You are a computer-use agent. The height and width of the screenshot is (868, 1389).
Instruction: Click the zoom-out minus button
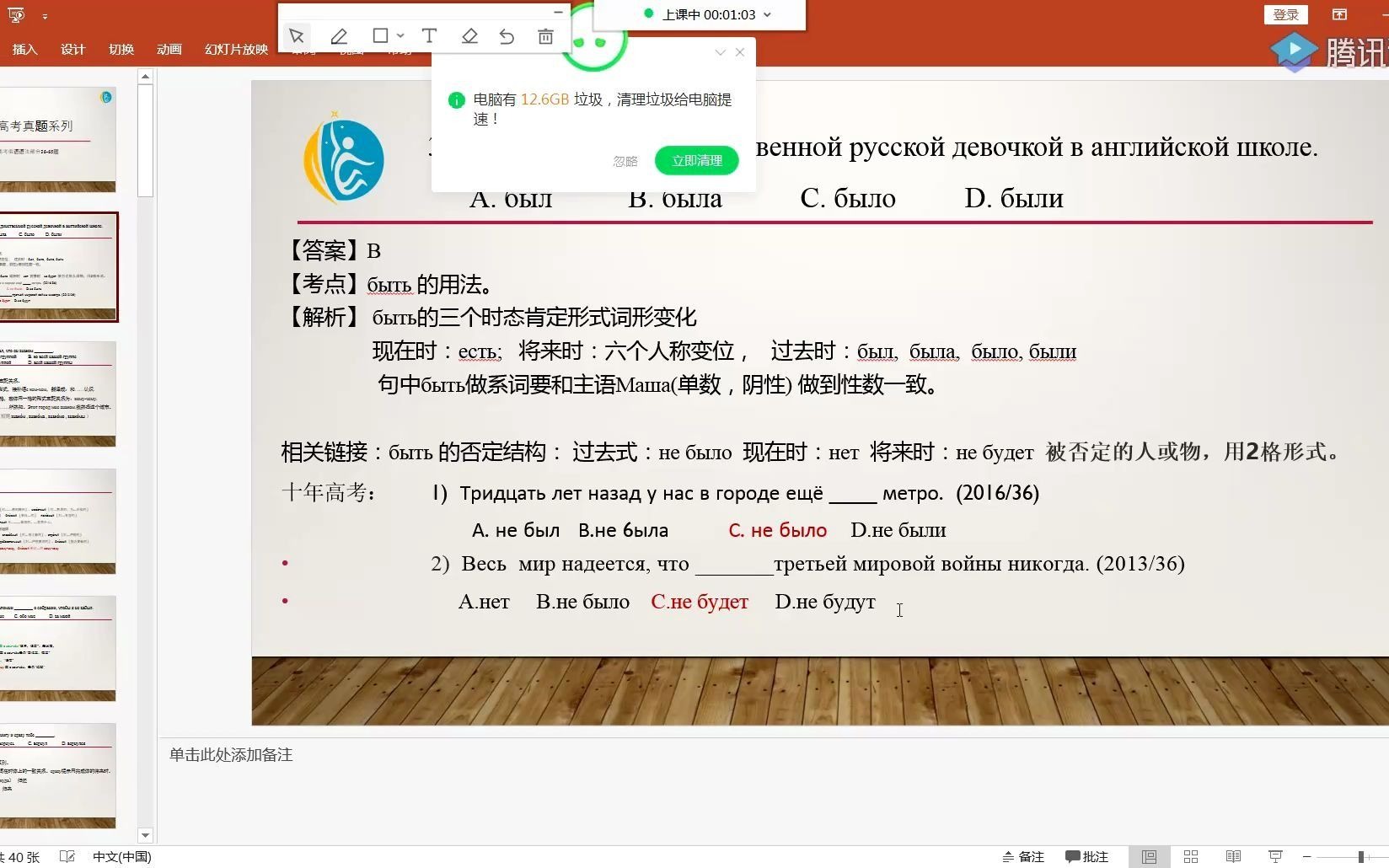click(x=1306, y=857)
